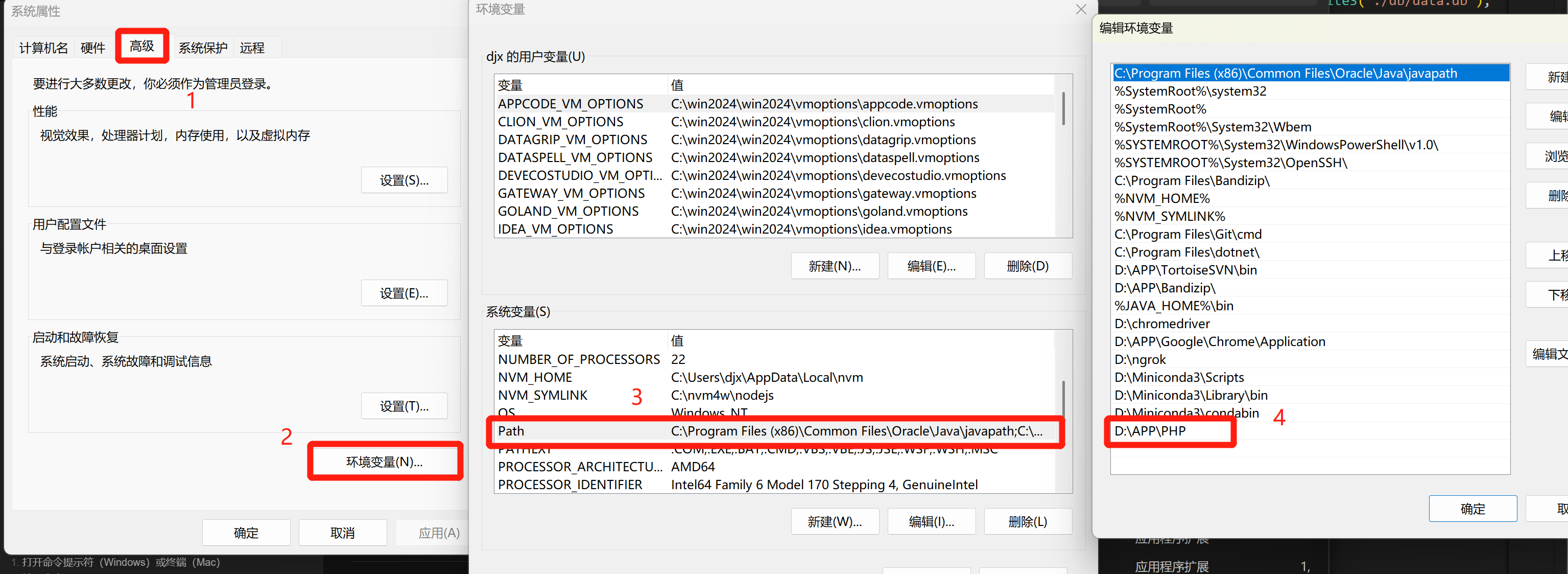This screenshot has height=574, width=1568.
Task: Click 设置(S) under 性能 section
Action: [403, 180]
